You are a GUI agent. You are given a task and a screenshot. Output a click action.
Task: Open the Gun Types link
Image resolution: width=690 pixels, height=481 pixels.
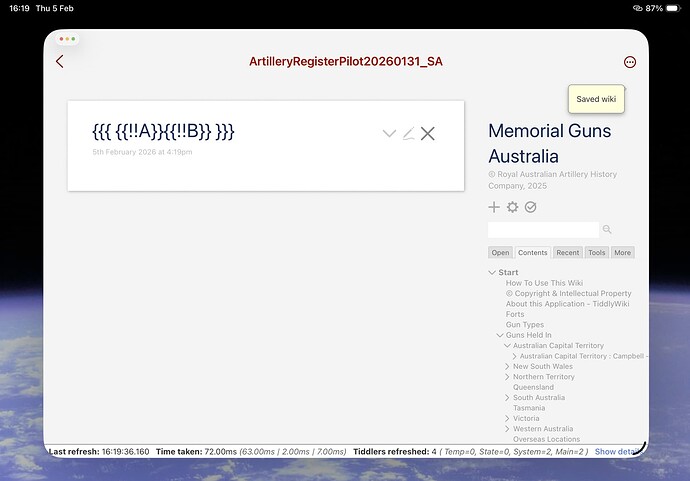523,325
